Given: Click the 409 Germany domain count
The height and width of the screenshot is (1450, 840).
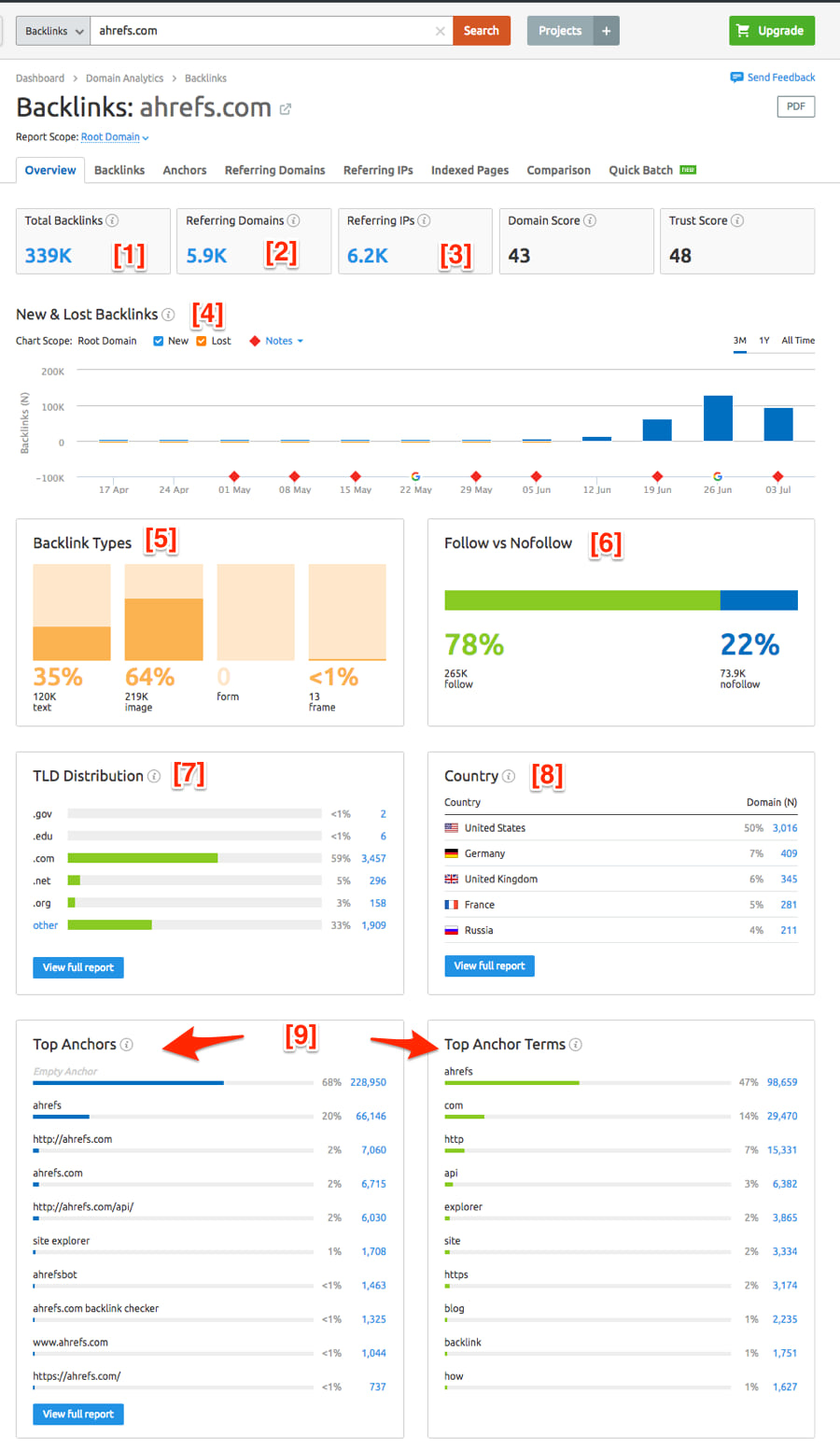Looking at the screenshot, I should tap(789, 853).
